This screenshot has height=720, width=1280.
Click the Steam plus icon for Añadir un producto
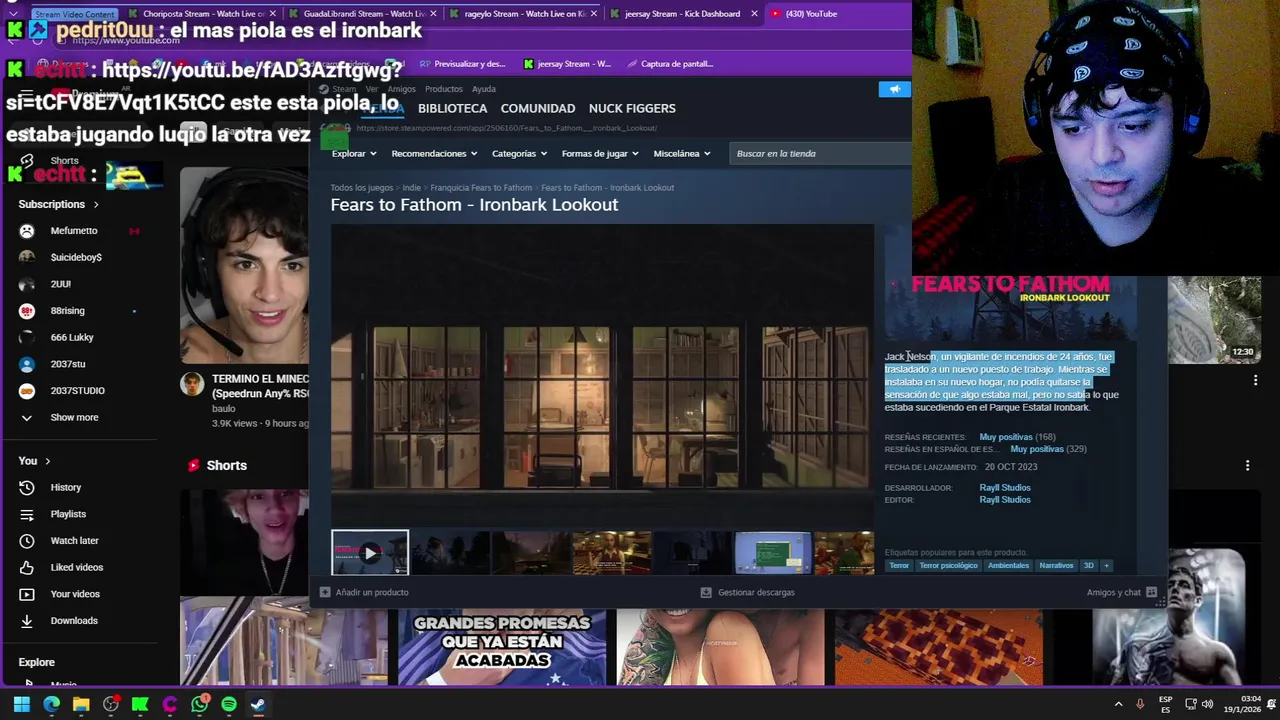coord(324,592)
